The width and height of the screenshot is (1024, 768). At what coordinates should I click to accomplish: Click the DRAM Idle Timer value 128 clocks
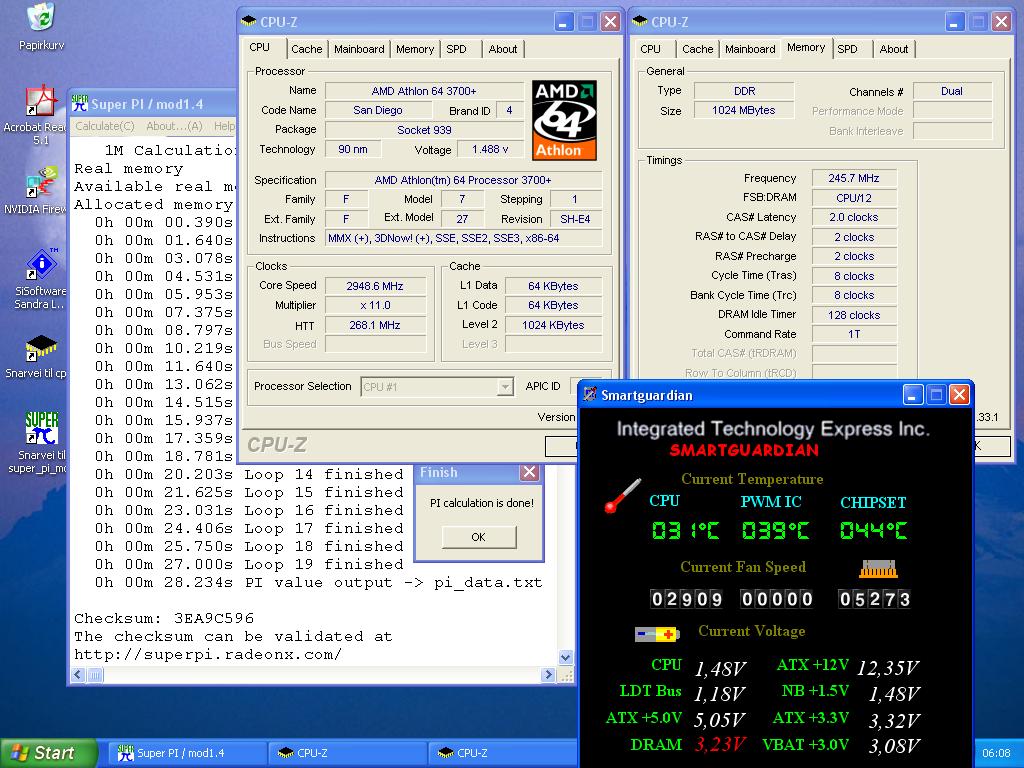854,315
